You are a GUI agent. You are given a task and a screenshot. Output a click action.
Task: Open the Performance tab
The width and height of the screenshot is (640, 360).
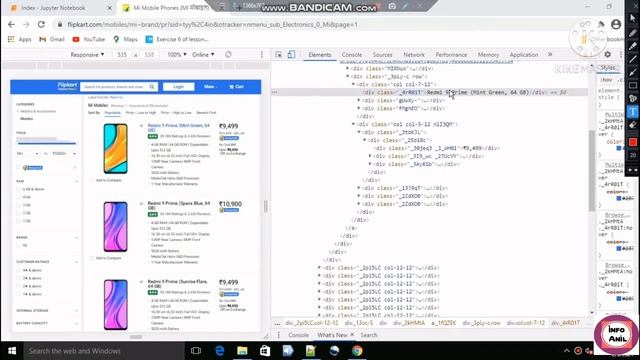(451, 54)
